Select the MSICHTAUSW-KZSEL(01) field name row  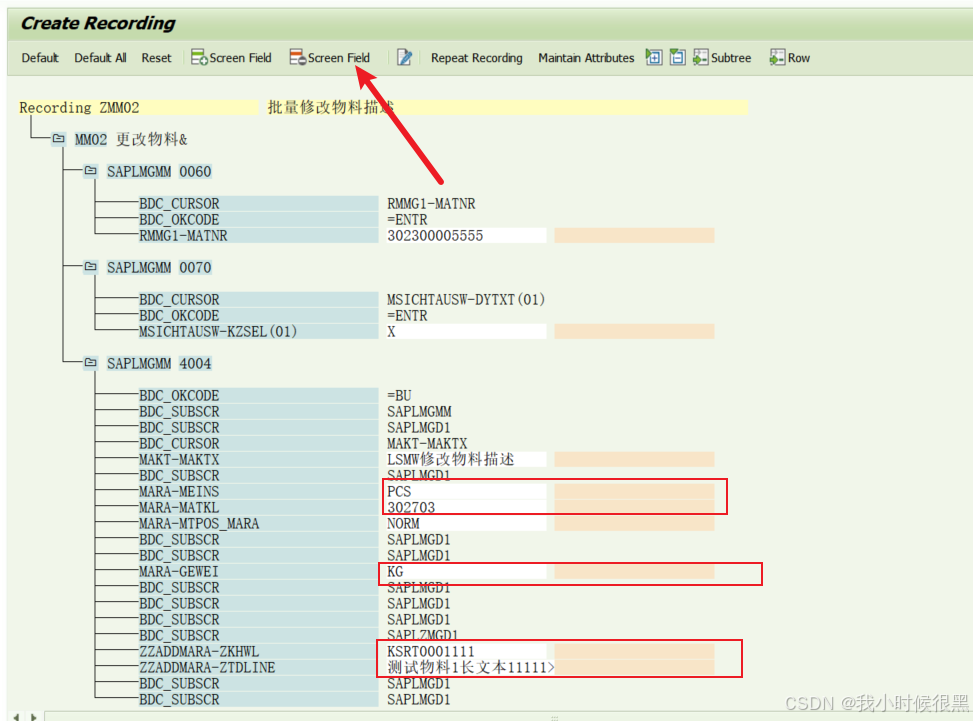point(258,332)
